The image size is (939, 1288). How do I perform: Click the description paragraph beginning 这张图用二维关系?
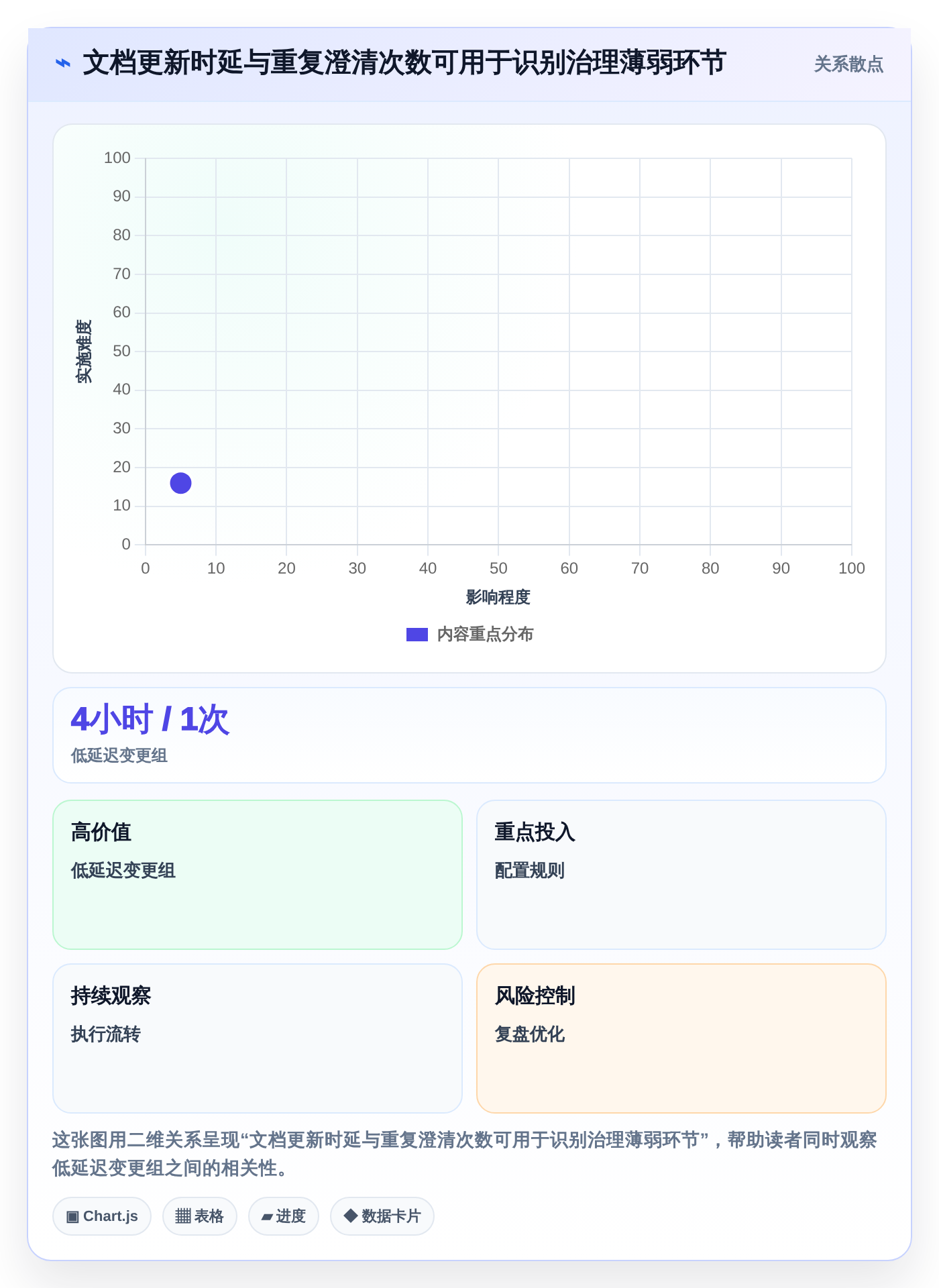(465, 1154)
